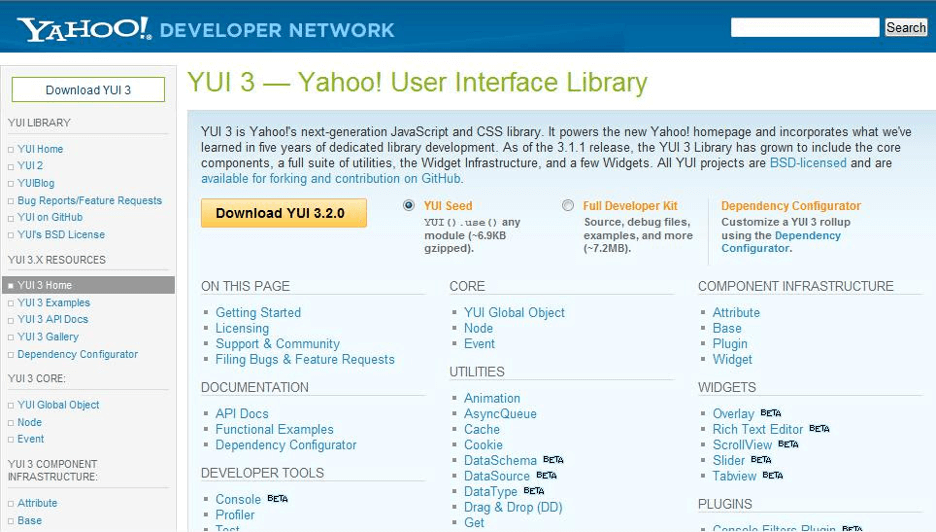The height and width of the screenshot is (532, 936).
Task: Click the search text field in header
Action: (805, 27)
